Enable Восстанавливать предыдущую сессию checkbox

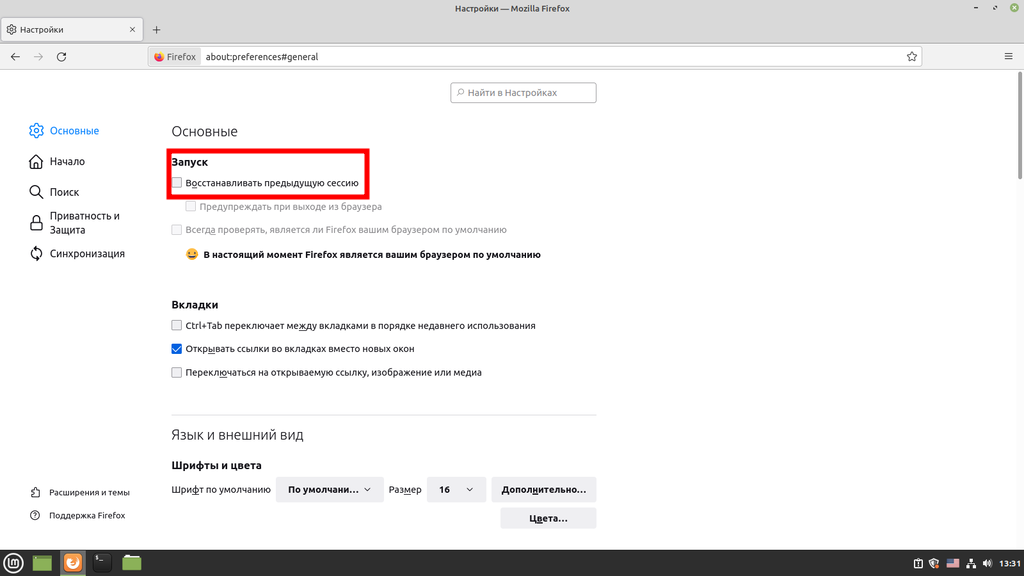pos(177,183)
